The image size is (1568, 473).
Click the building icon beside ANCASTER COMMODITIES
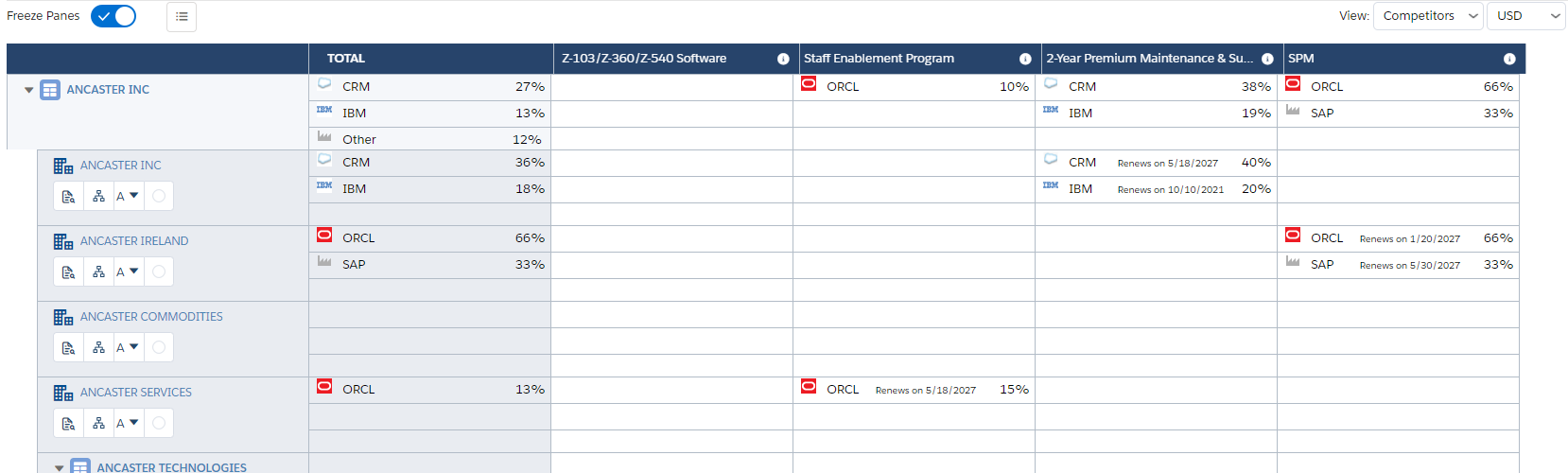tap(63, 317)
